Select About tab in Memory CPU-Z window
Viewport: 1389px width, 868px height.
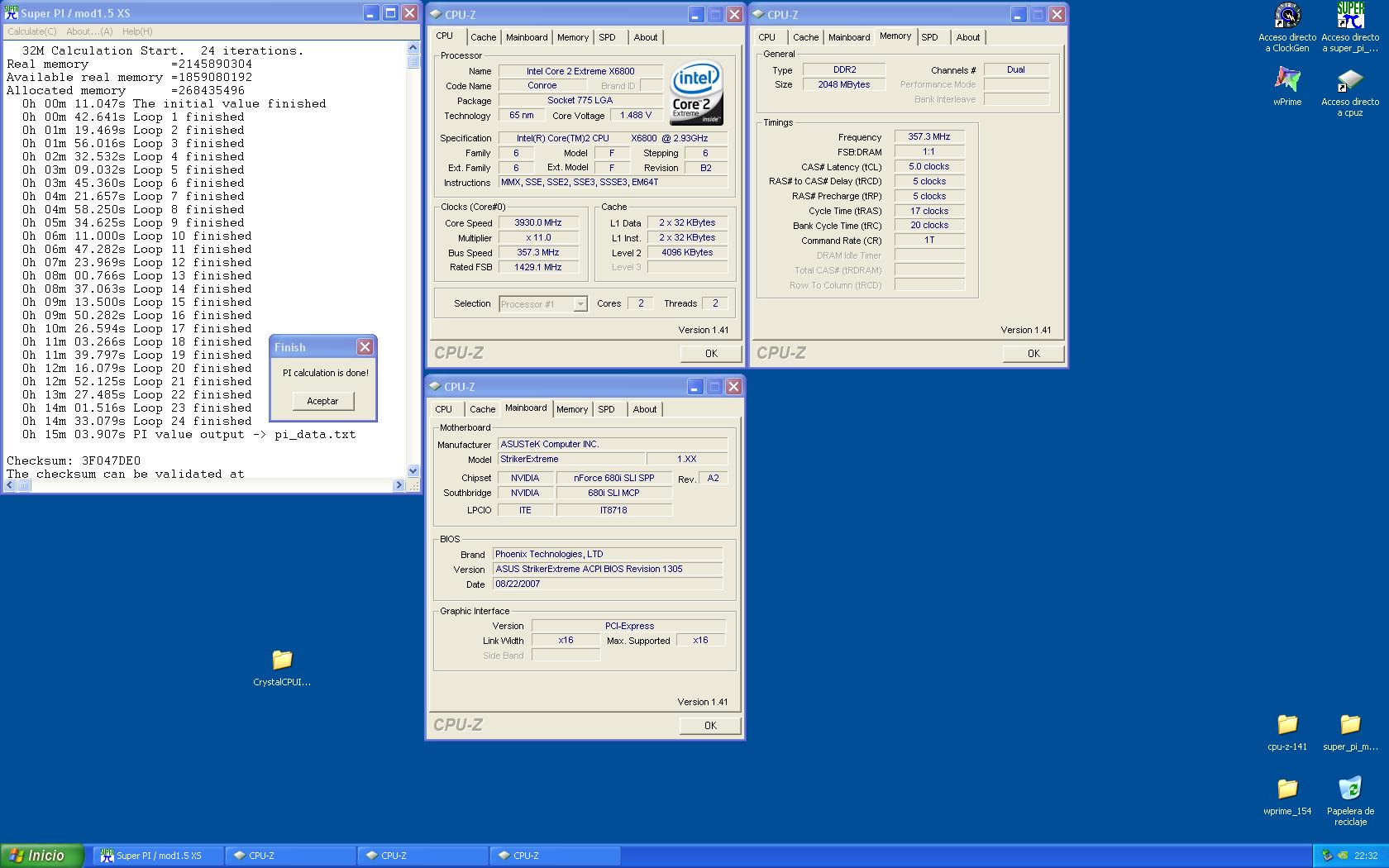[x=968, y=37]
